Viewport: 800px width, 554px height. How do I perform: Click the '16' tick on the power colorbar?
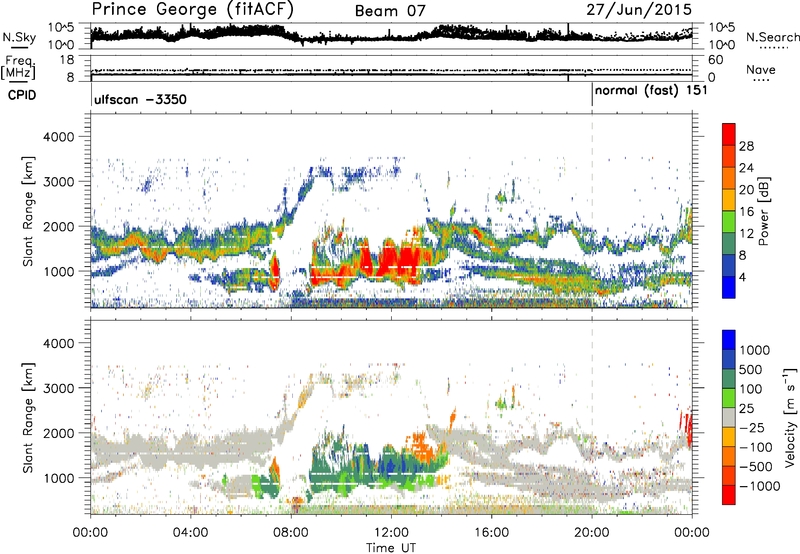(x=746, y=212)
